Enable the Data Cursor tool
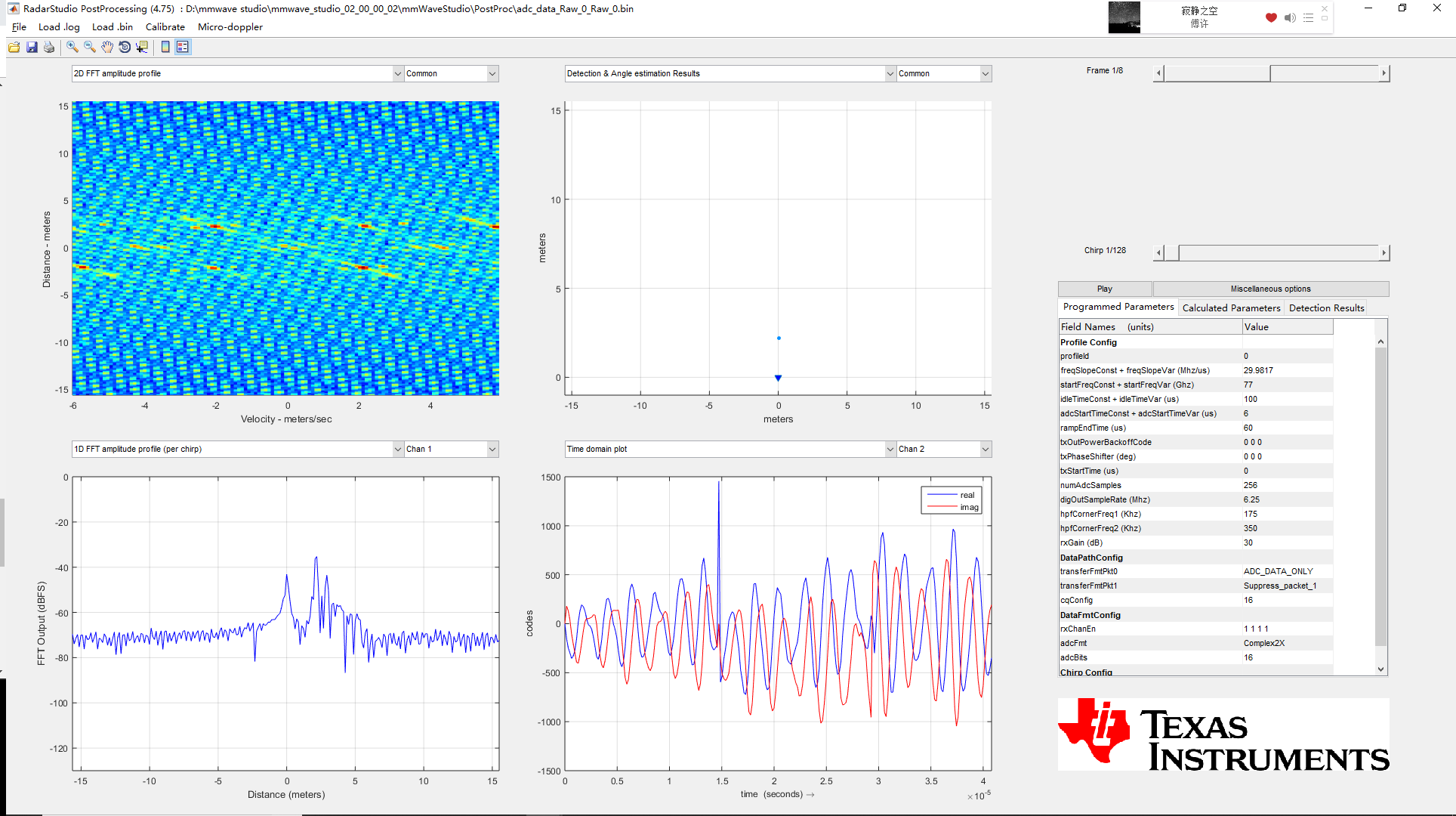Screen dimensions: 1456x816 (142, 47)
